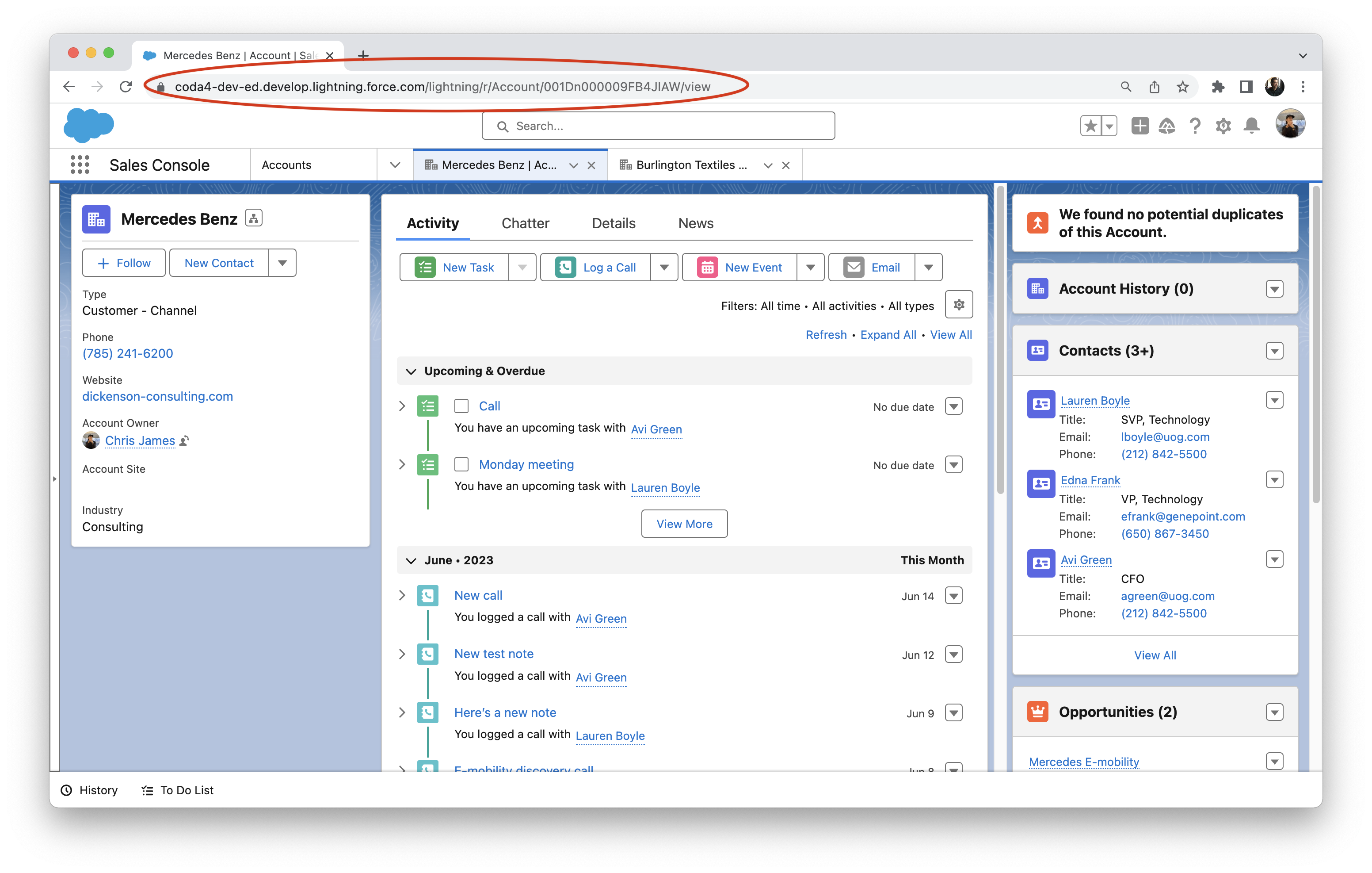Open the App Launcher grid icon
The height and width of the screenshot is (873, 1372).
[80, 165]
